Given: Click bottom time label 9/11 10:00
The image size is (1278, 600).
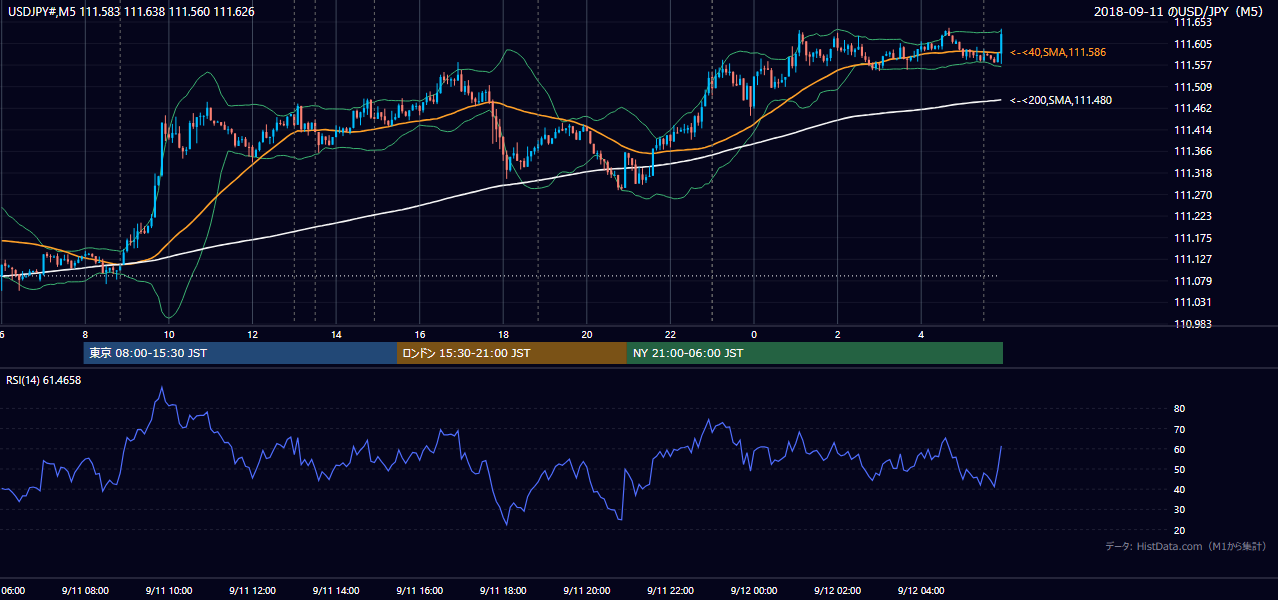Looking at the screenshot, I should click(x=169, y=591).
